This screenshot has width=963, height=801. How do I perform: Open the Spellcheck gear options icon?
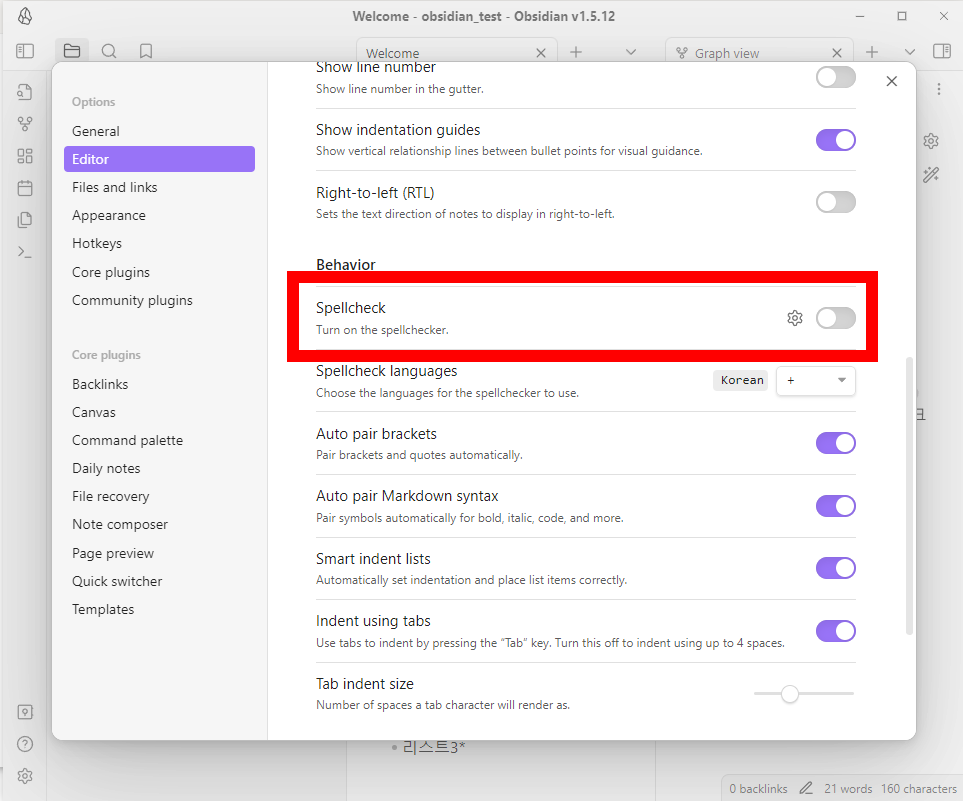click(x=795, y=318)
